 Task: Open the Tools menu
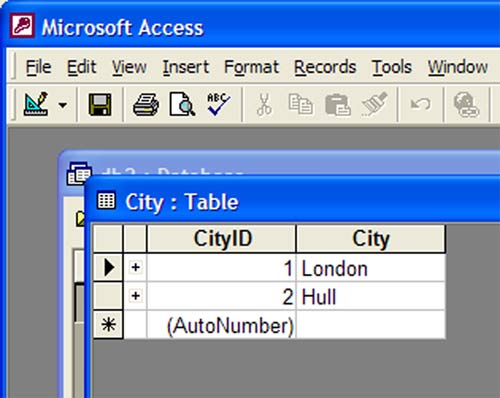392,67
